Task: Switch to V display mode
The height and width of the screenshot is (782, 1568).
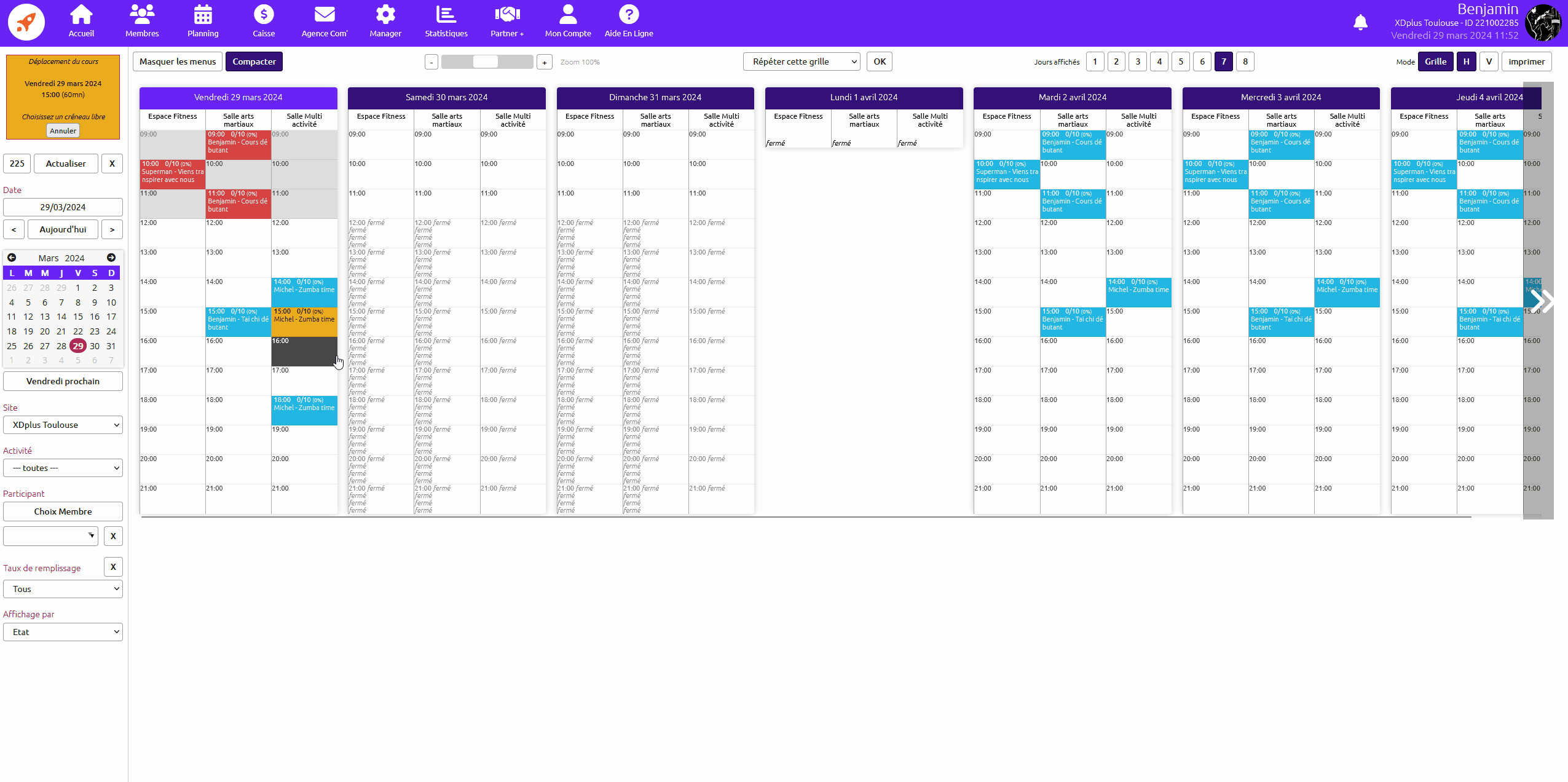Action: (1489, 61)
